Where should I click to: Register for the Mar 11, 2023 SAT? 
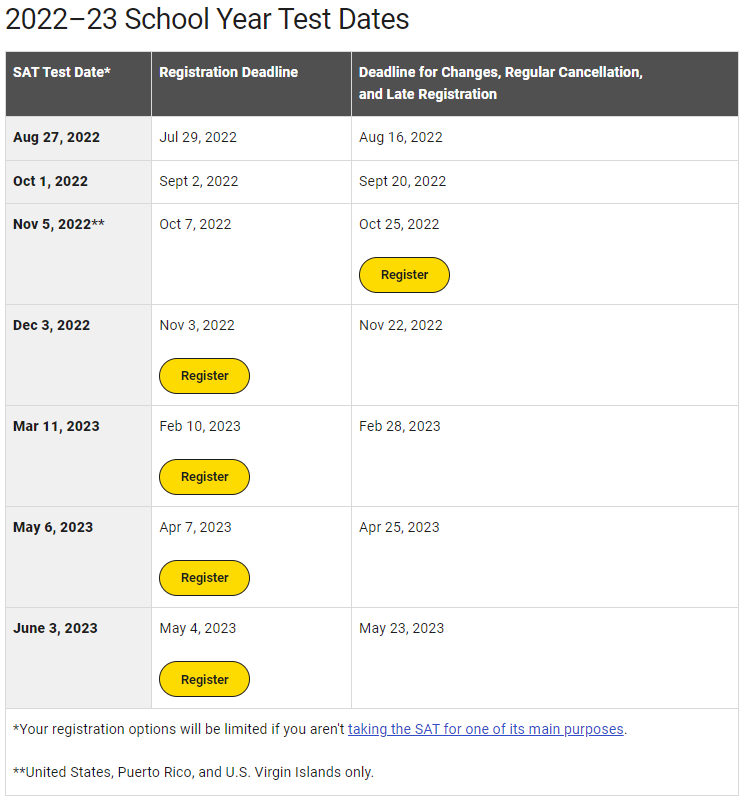point(205,477)
